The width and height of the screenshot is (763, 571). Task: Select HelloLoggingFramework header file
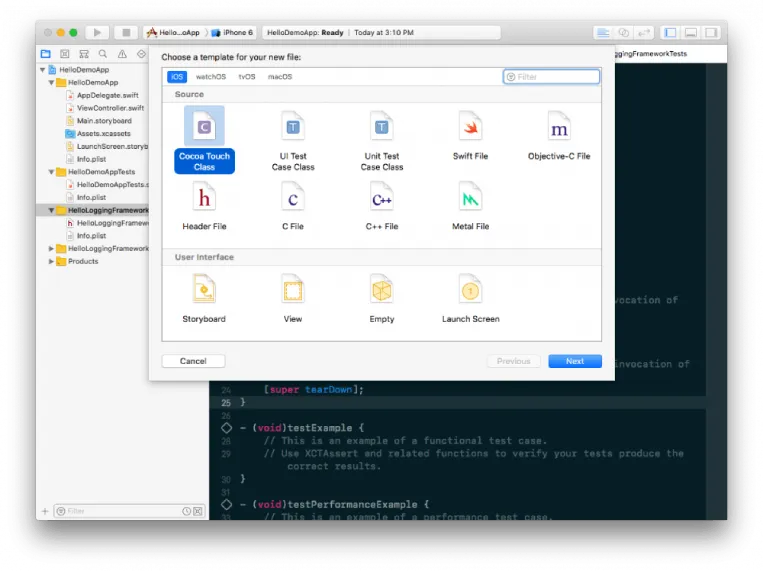tap(113, 223)
